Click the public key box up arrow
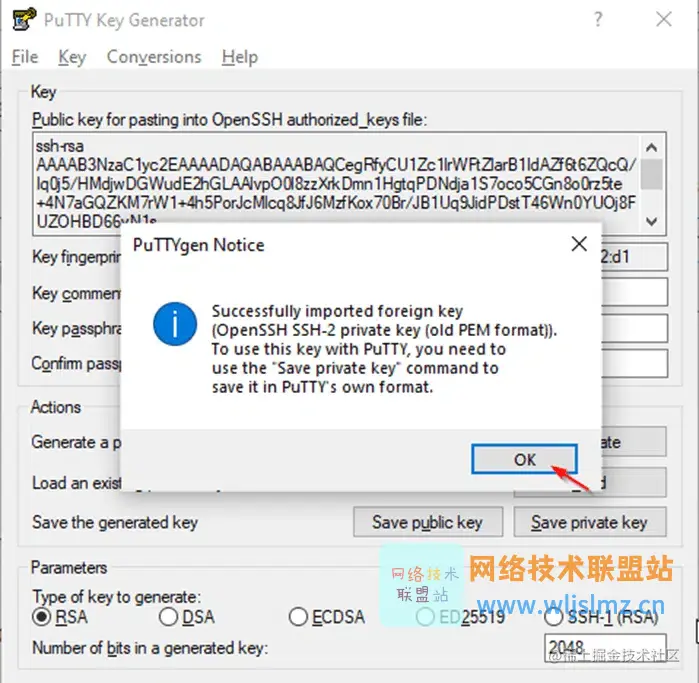 pyautogui.click(x=651, y=148)
